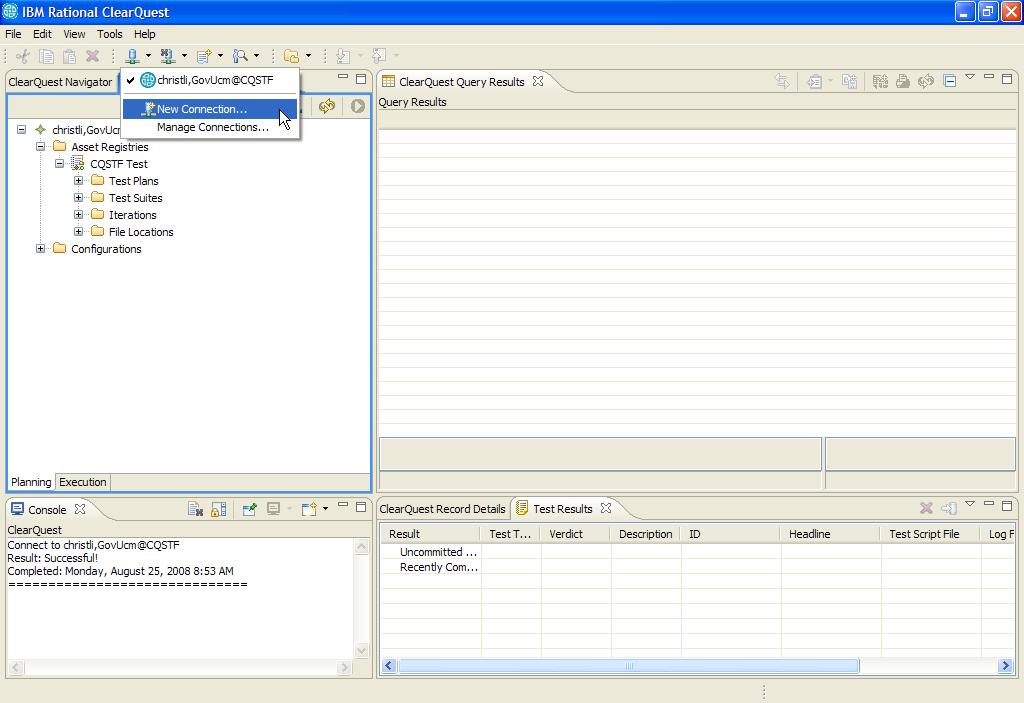Click the edit record icon in Query Results toolbar
This screenshot has height=703, width=1024.
click(x=814, y=81)
